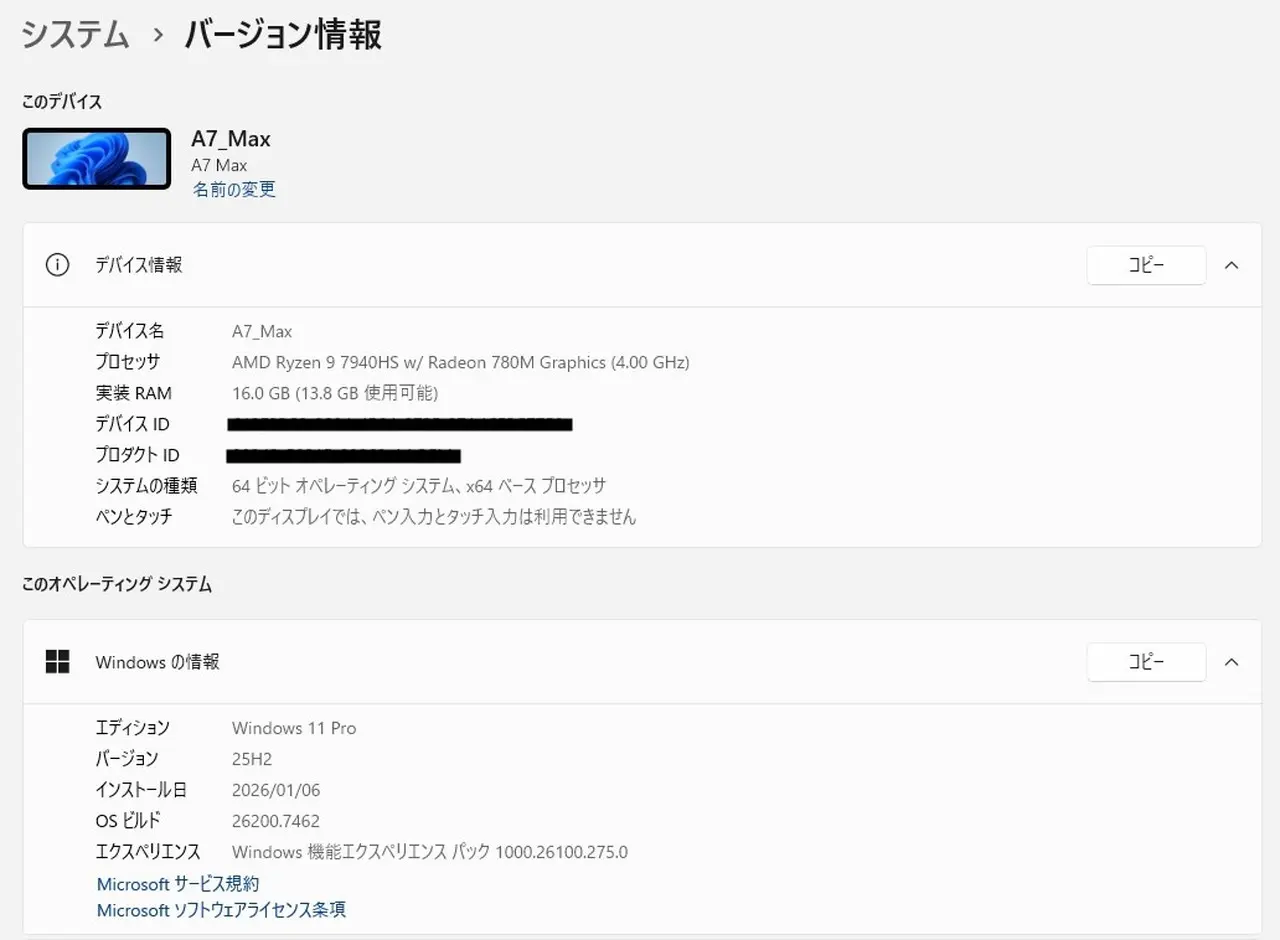
Task: Click the システム breadcrumb link
Action: coord(74,34)
